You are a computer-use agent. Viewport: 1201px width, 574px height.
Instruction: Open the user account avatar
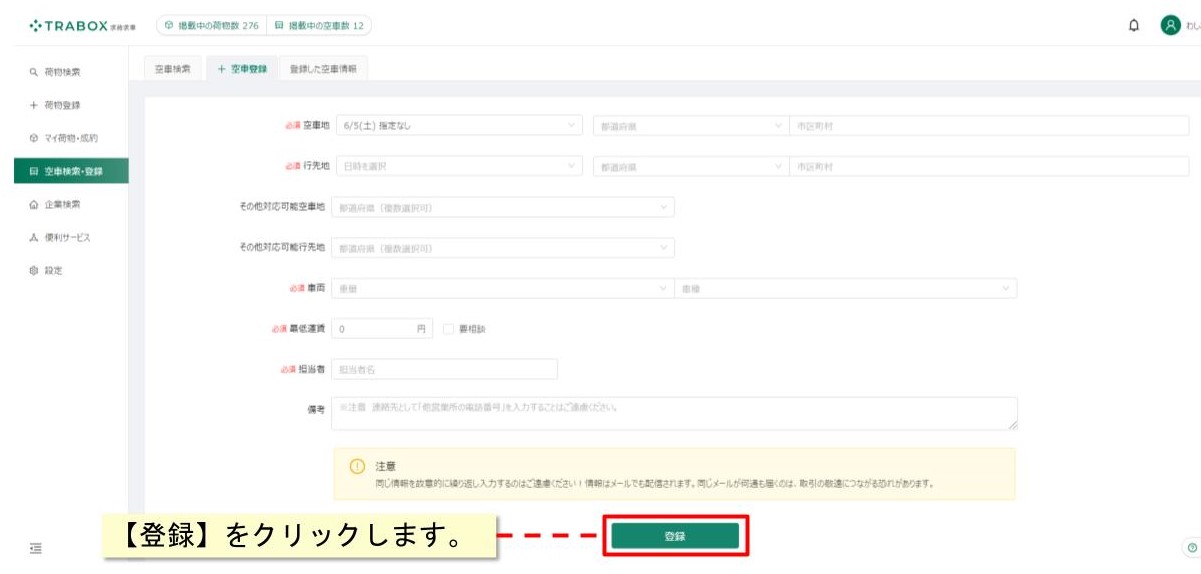point(1170,26)
